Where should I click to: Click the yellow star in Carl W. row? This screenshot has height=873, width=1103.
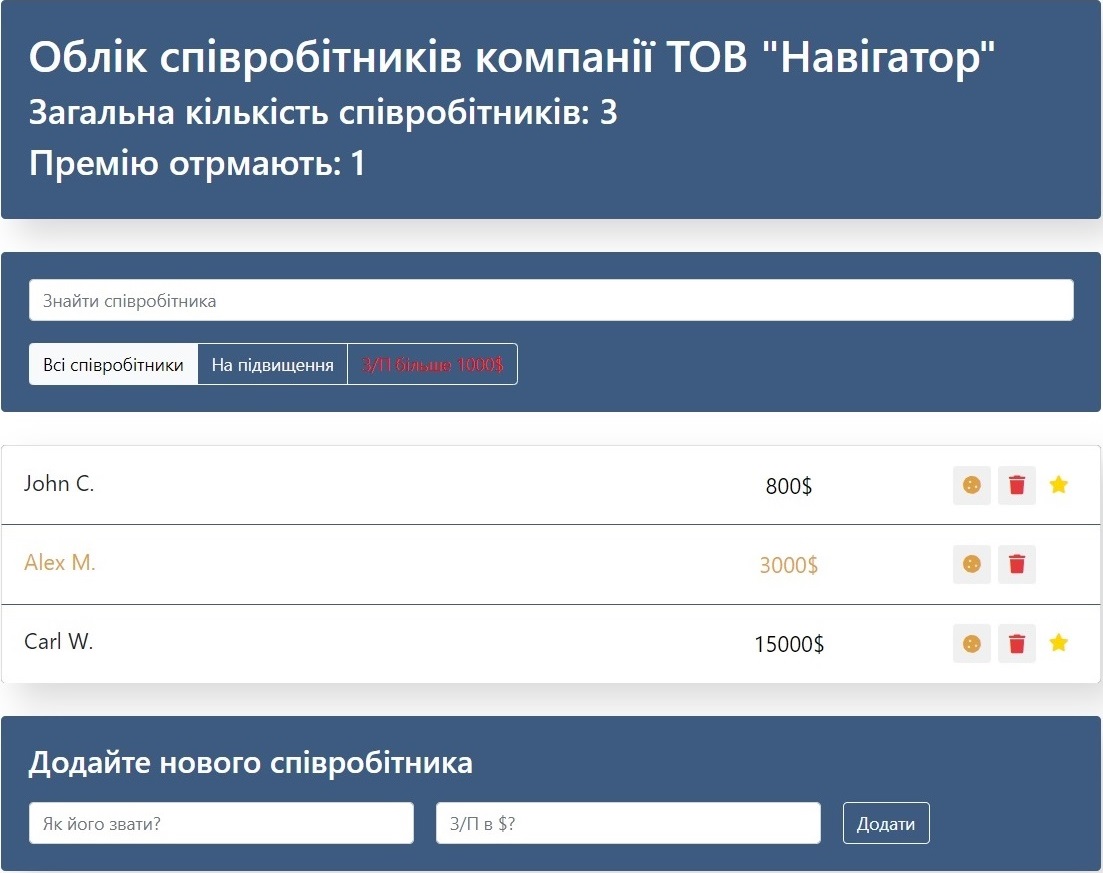[1058, 643]
